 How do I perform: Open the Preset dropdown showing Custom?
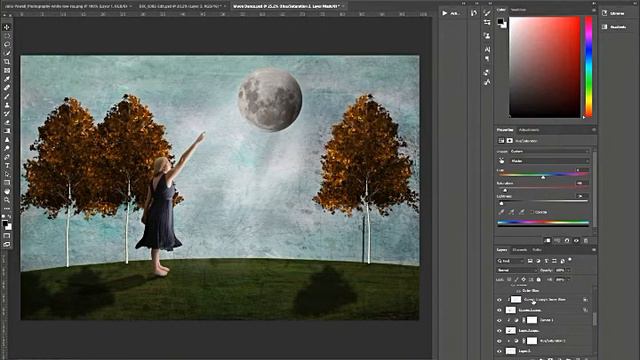(x=549, y=151)
